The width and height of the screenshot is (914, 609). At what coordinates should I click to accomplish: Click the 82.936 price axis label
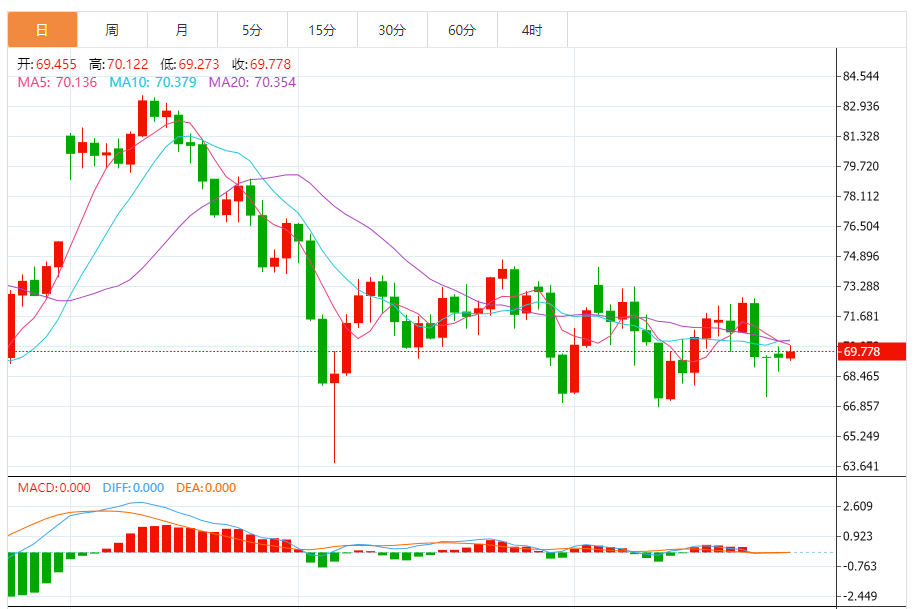coord(861,106)
